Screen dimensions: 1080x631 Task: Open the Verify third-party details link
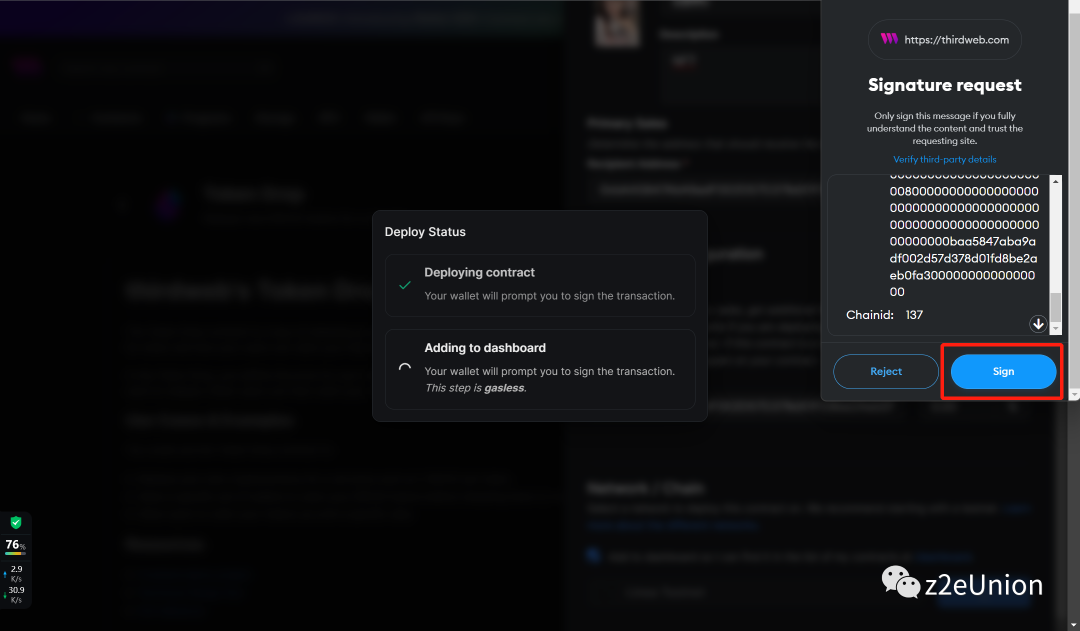(x=944, y=160)
